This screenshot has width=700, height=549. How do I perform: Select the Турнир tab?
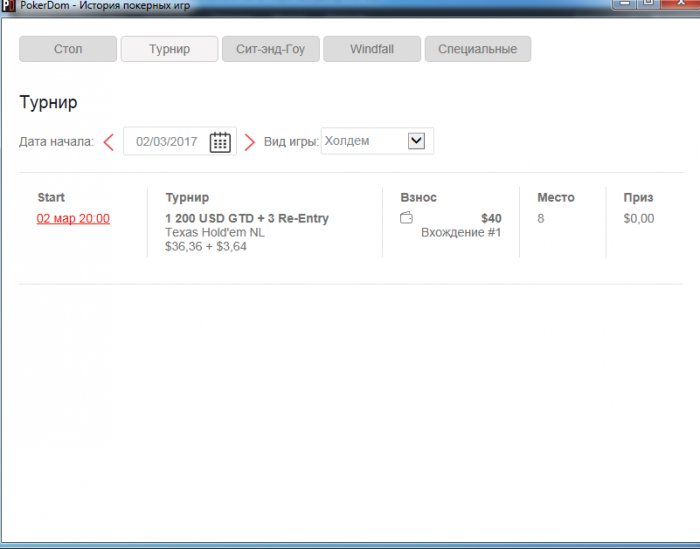click(170, 49)
